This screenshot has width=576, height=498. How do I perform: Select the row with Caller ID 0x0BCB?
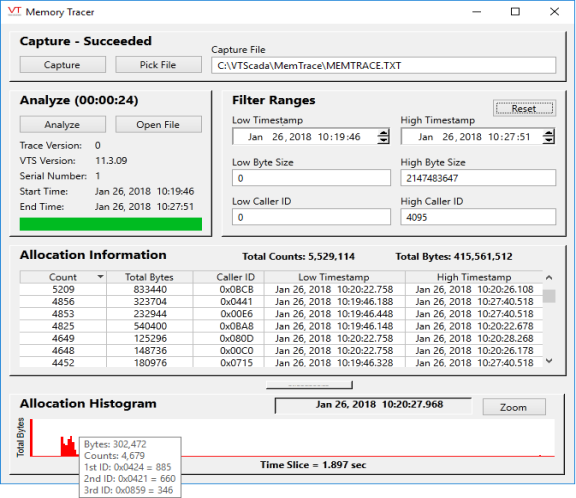(281, 289)
